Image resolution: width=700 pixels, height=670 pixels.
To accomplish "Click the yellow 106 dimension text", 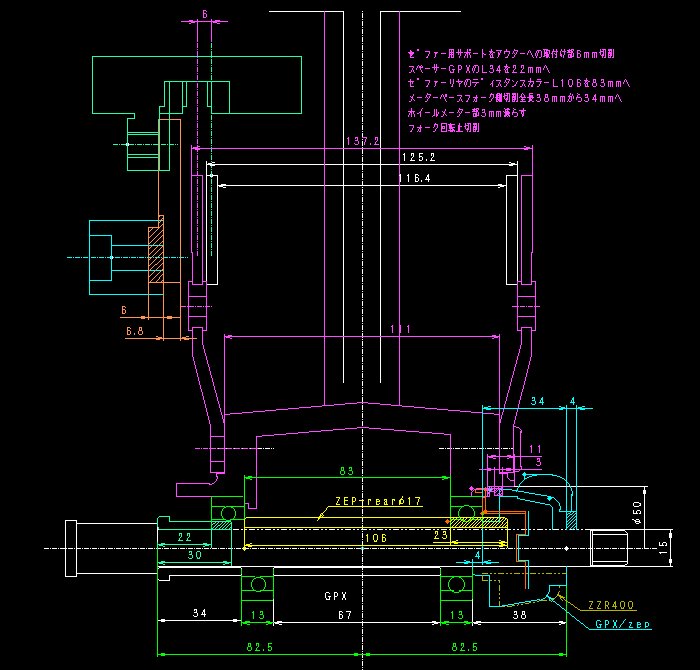I will tap(376, 538).
